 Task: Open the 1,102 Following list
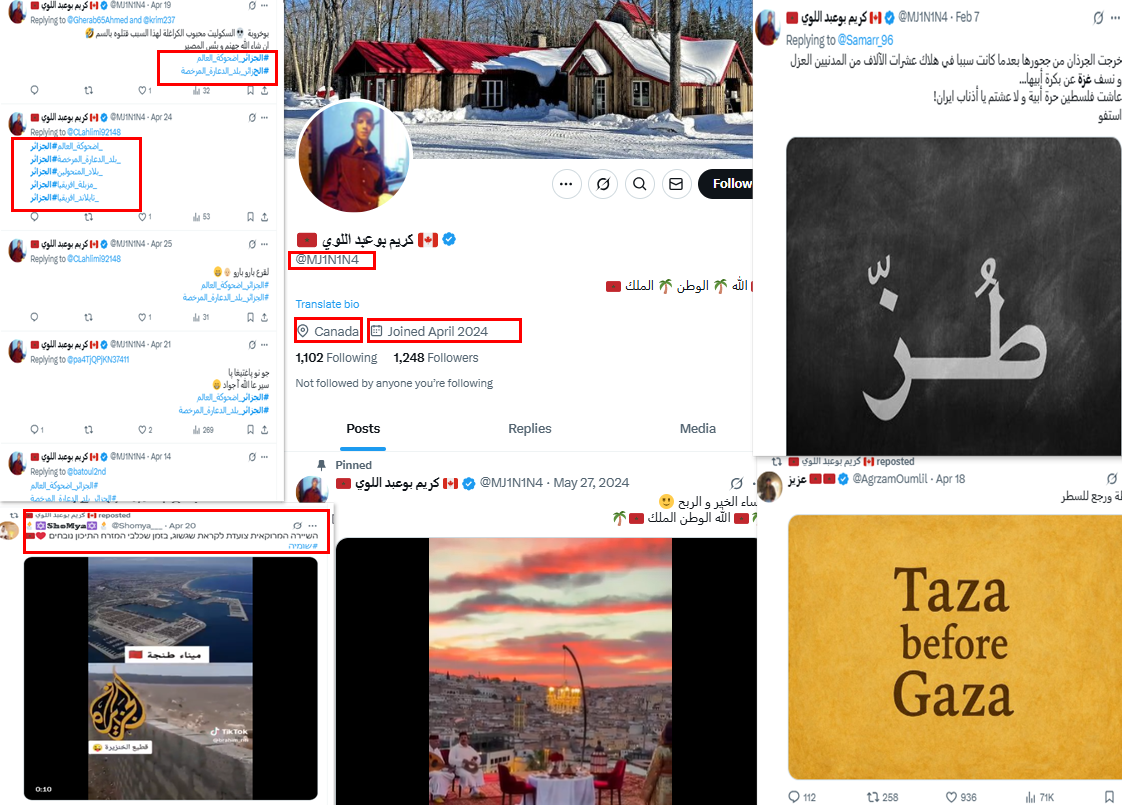click(336, 358)
